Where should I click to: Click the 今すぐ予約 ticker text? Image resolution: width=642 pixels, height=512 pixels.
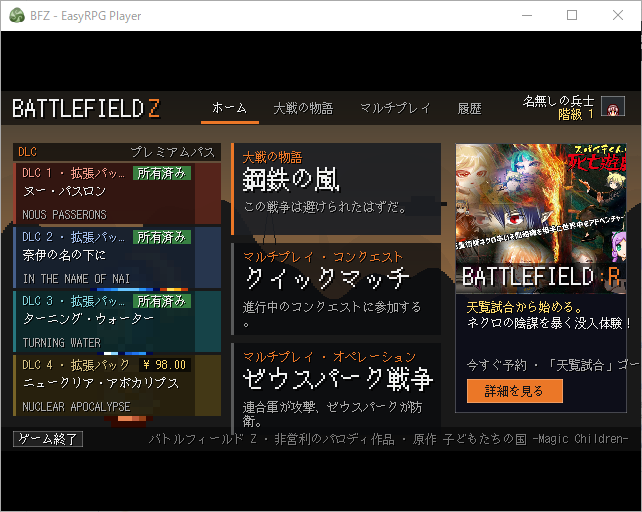click(x=552, y=365)
